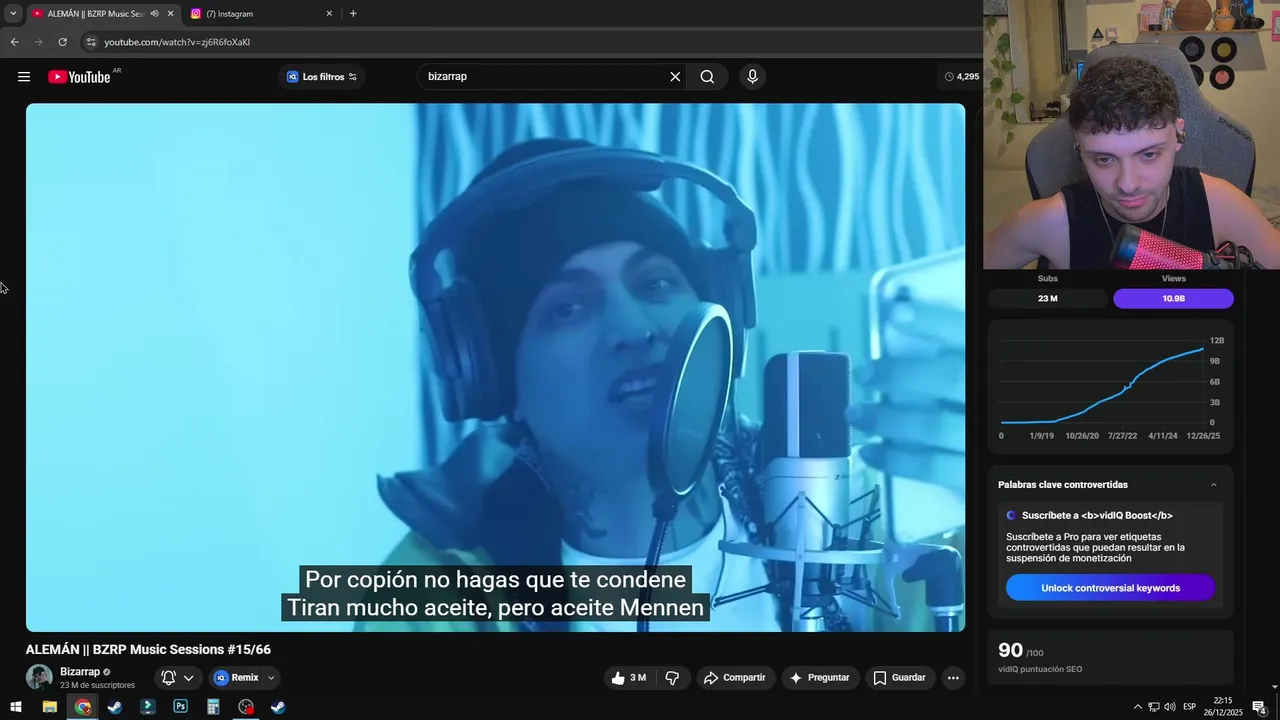Click video title ALEMÁN BZRP Music Sessions
The height and width of the screenshot is (720, 1280).
click(x=148, y=650)
